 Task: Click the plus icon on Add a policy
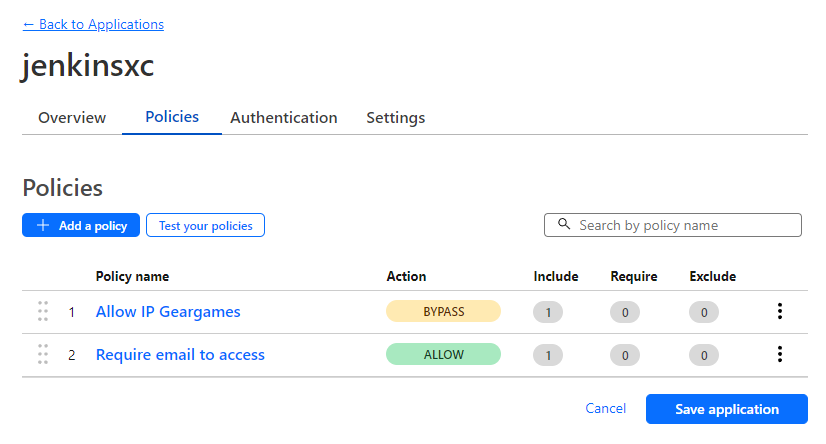(43, 226)
